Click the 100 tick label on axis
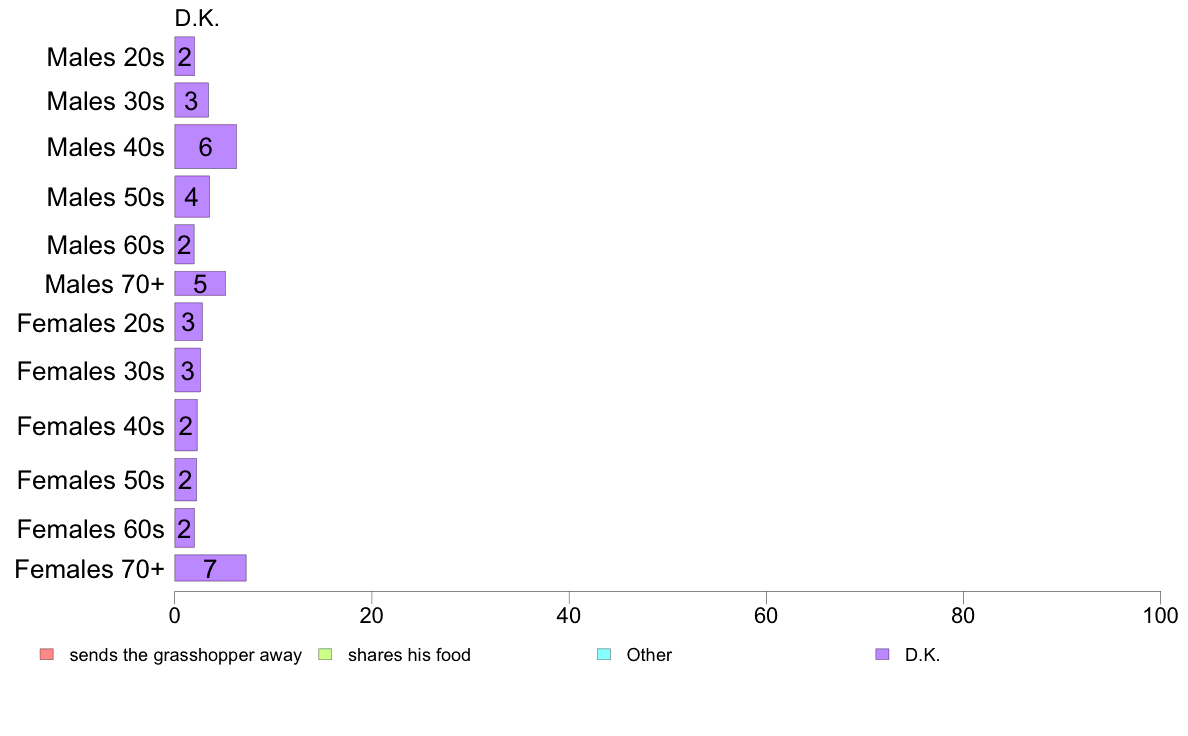Image resolution: width=1188 pixels, height=736 pixels. (x=1160, y=615)
